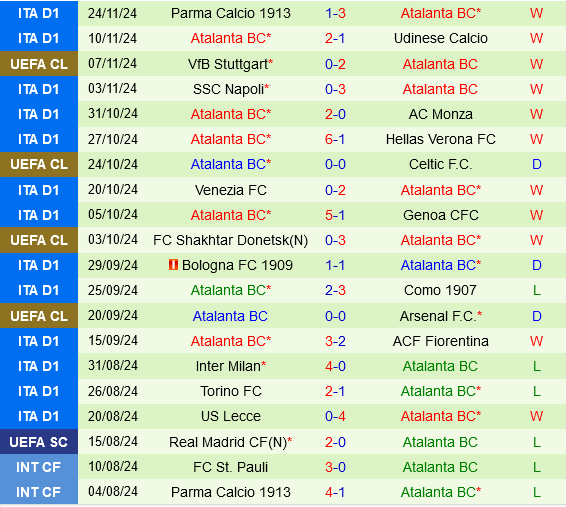Screen dimensions: 566x507
Task: Select the L result for Torino FC match
Action: coord(537,392)
